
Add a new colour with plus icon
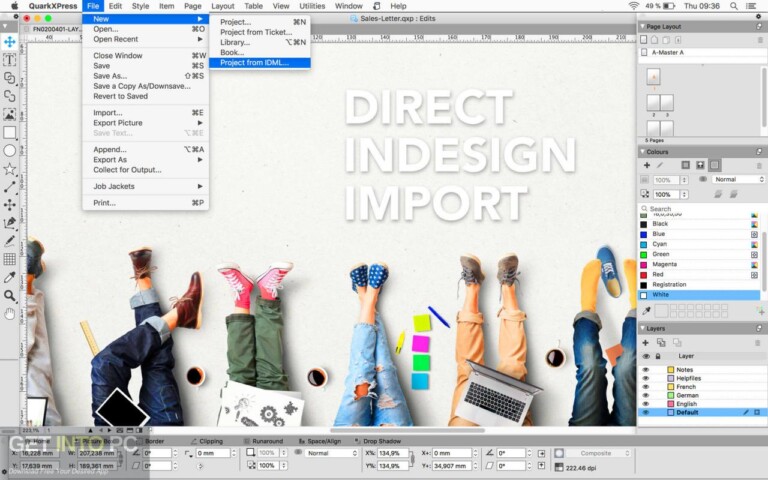pos(647,166)
